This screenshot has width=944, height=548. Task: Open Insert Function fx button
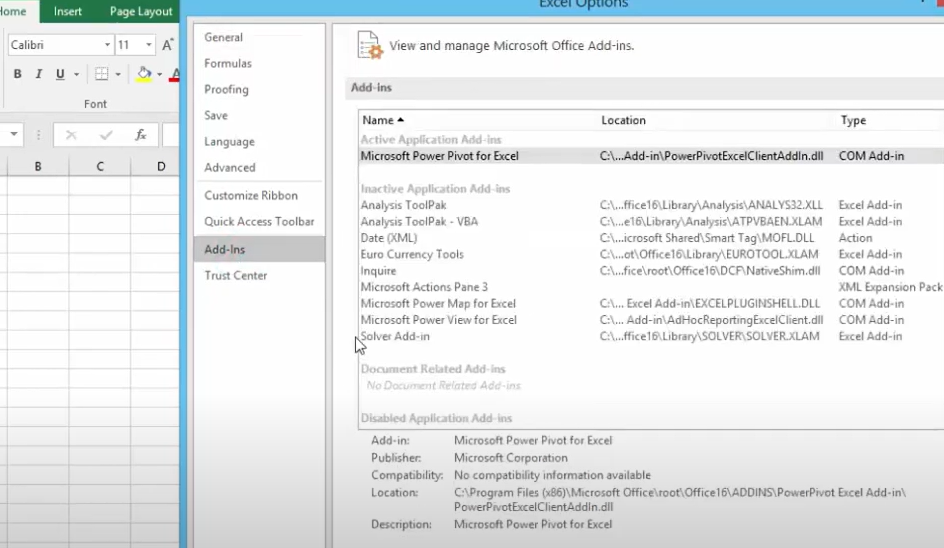point(140,135)
